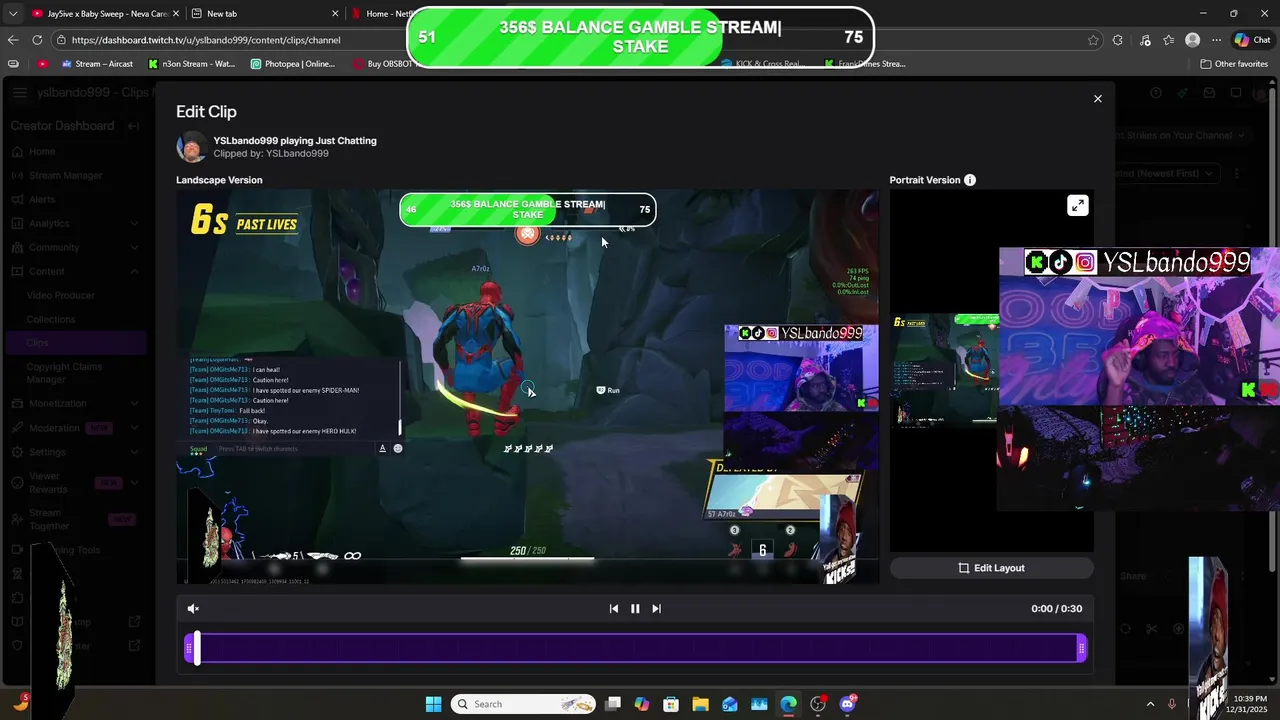Open the media control music note icon
Viewport: 1280px width, 720px height.
coord(1145,40)
